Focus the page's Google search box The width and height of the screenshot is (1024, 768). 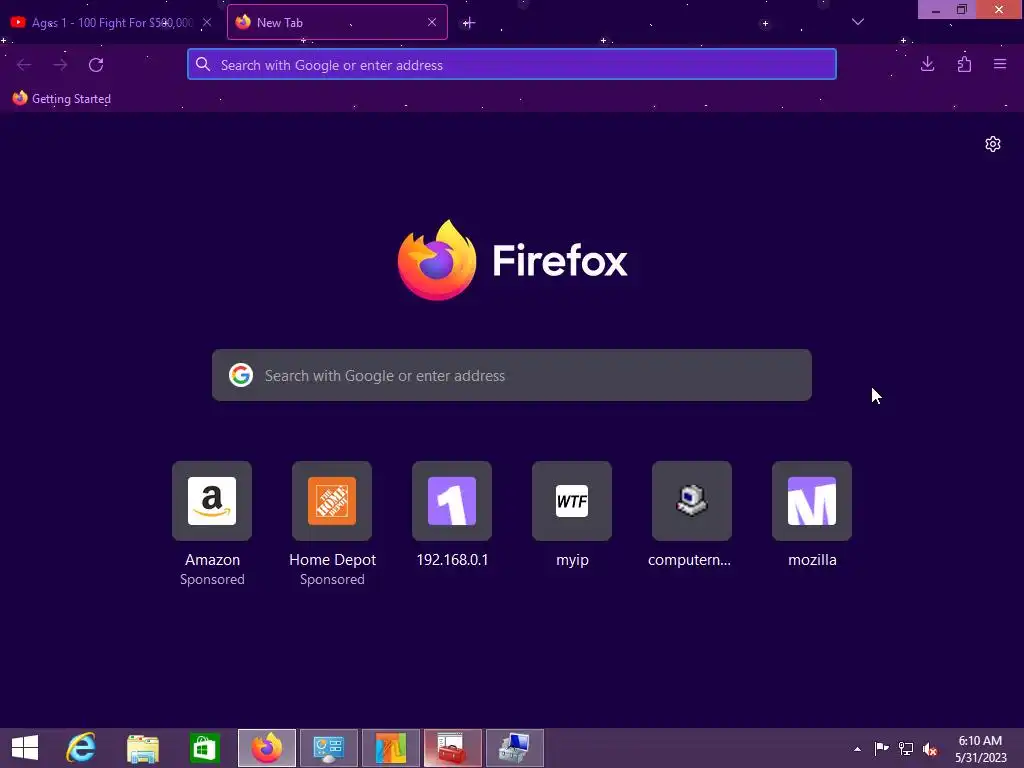[511, 376]
